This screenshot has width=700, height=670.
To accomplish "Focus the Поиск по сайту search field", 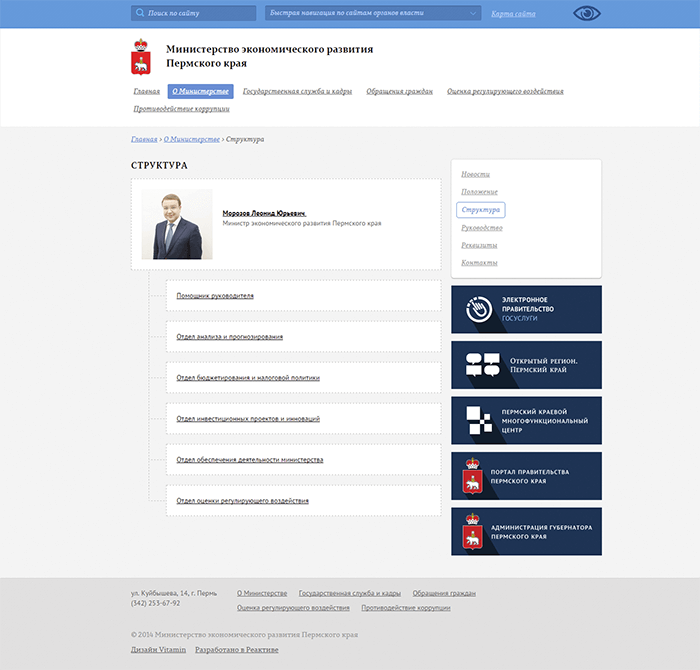I will (x=198, y=14).
